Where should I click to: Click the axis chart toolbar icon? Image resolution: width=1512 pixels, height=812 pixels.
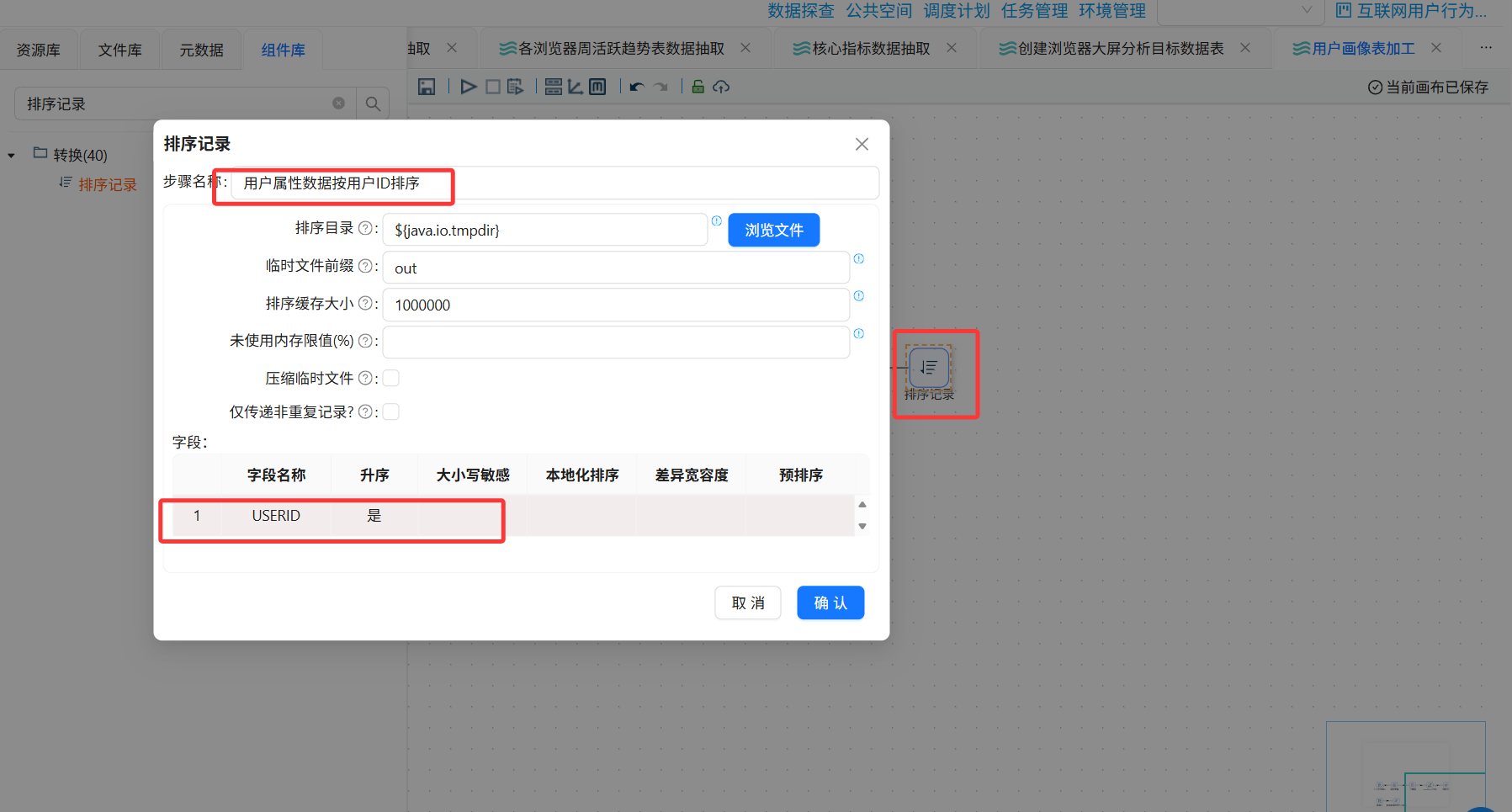pos(576,87)
